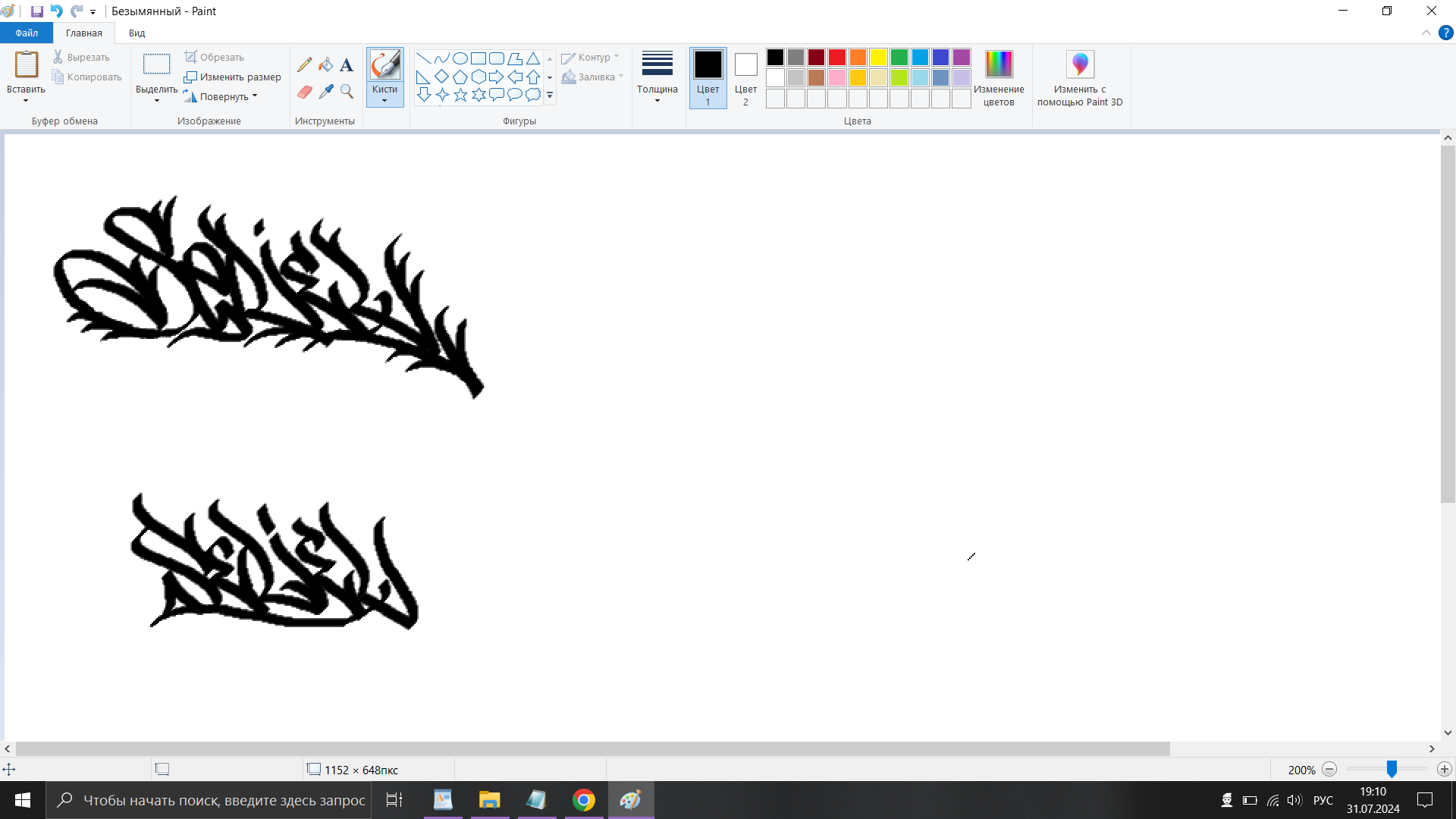Select the oval shape

coord(460,58)
